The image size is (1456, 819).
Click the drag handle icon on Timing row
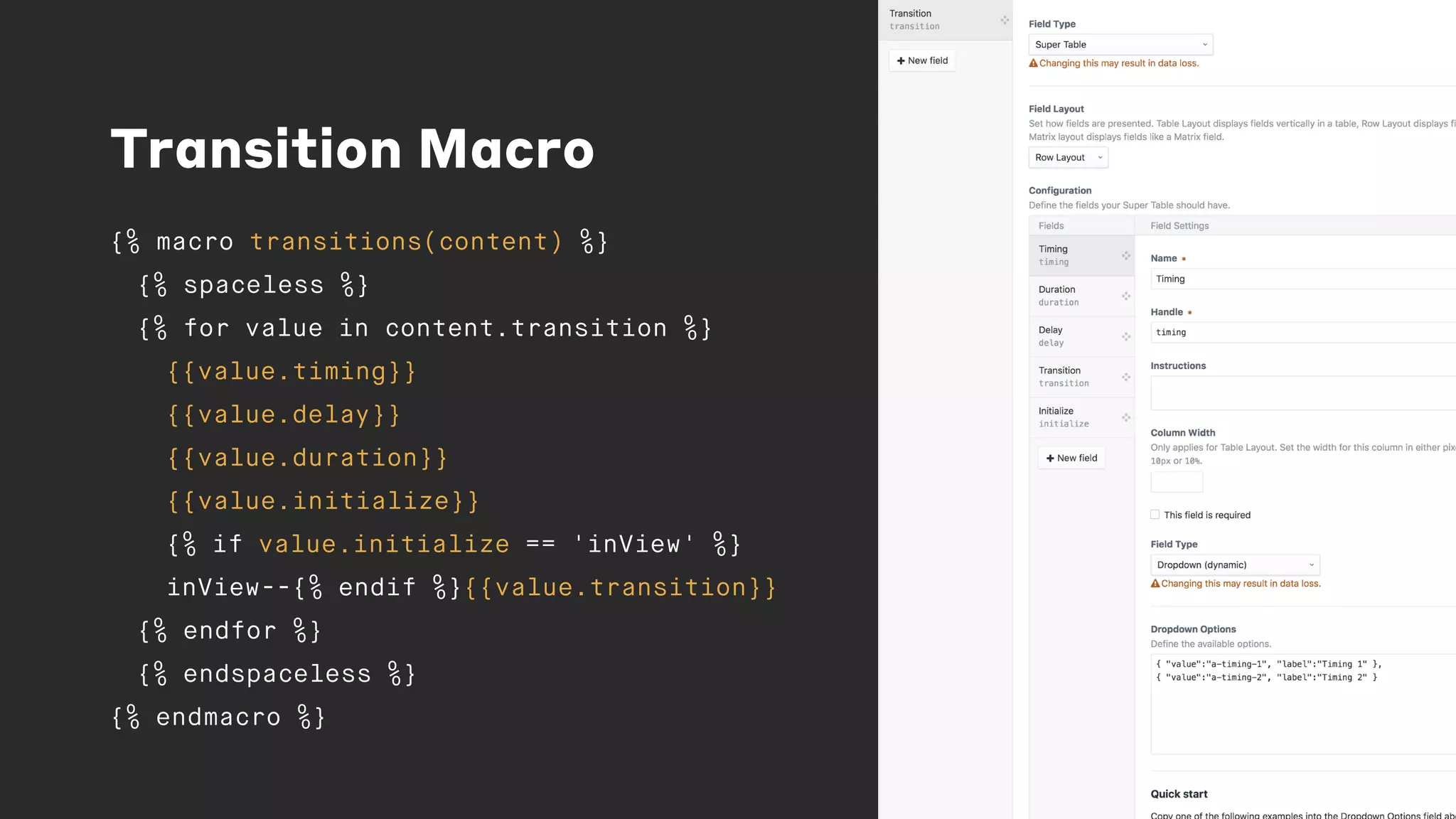click(x=1126, y=255)
